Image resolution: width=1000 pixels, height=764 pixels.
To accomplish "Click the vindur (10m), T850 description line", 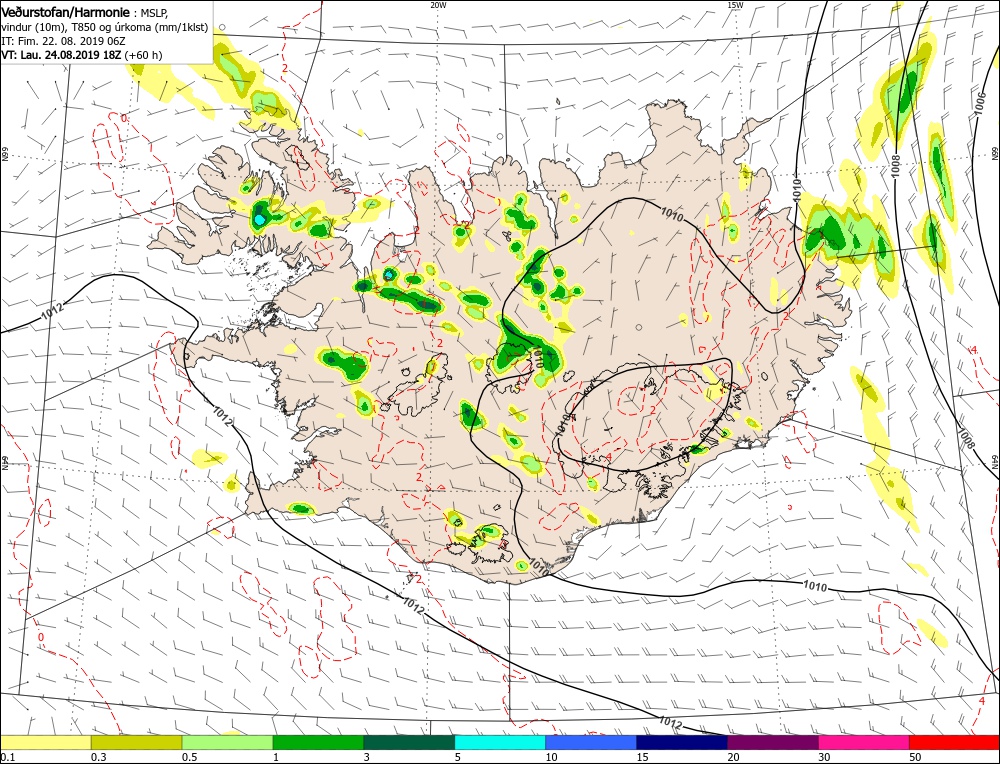I will [x=105, y=27].
